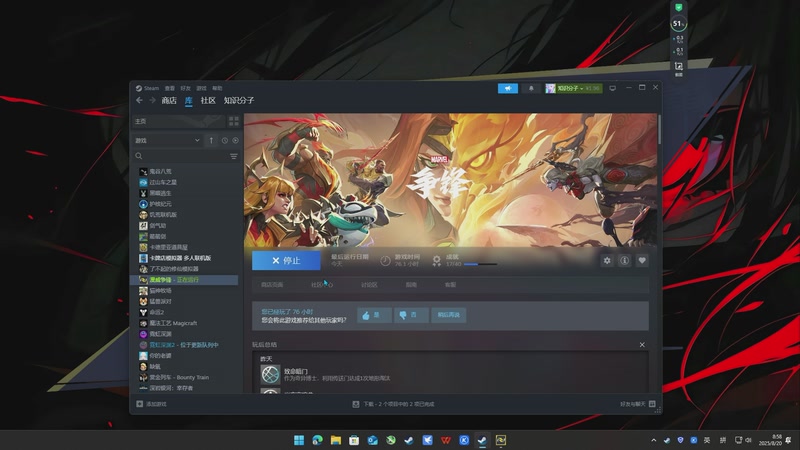The image size is (800, 450).
Task: Click the play time clock icon
Action: (385, 261)
